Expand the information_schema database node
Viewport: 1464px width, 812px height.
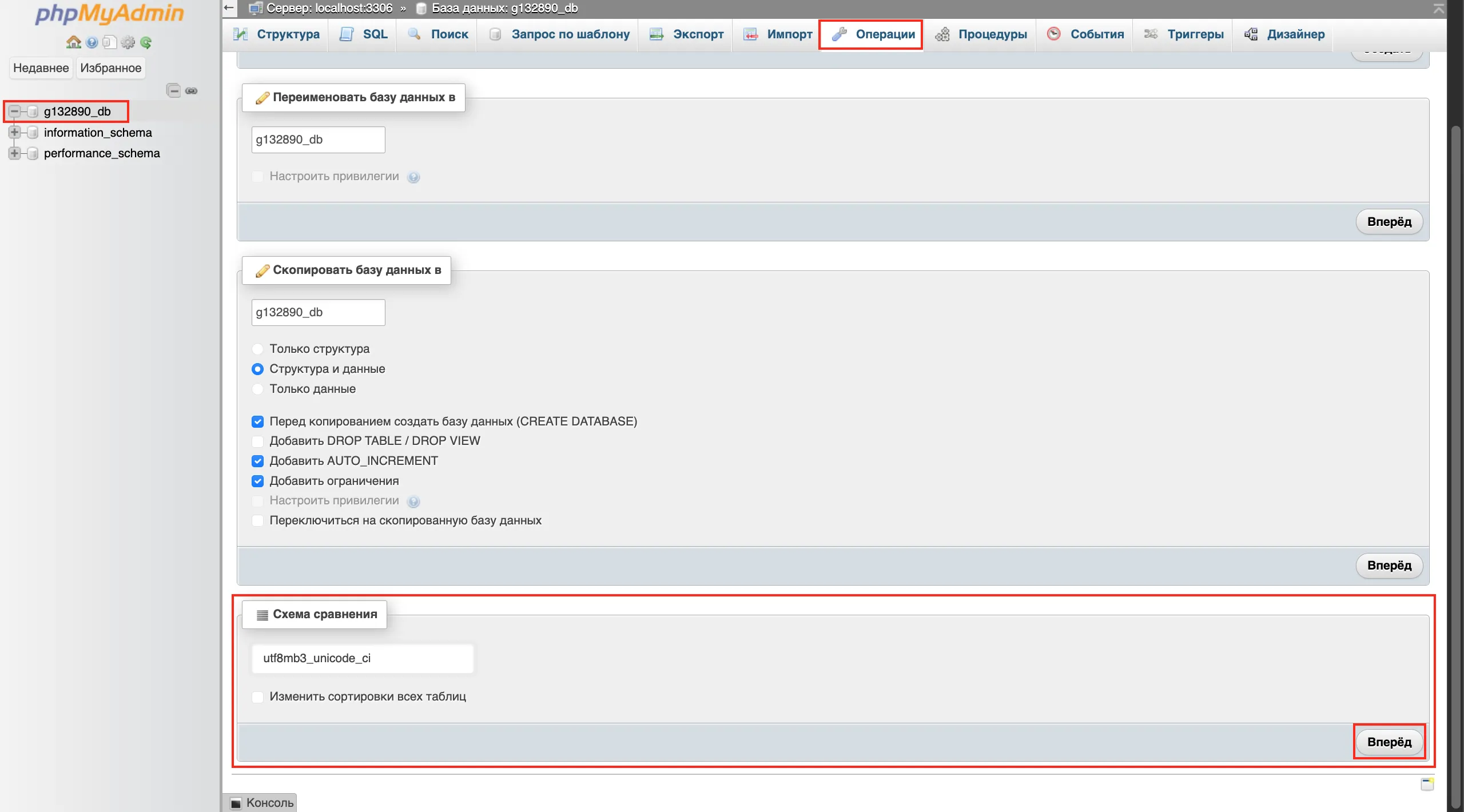14,133
